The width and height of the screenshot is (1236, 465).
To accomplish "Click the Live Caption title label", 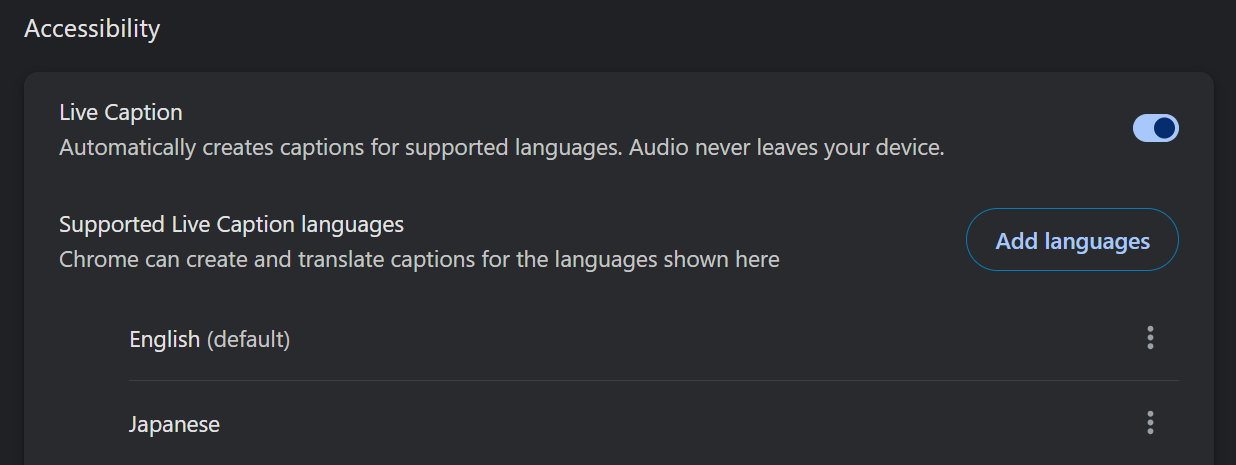I will [x=121, y=113].
